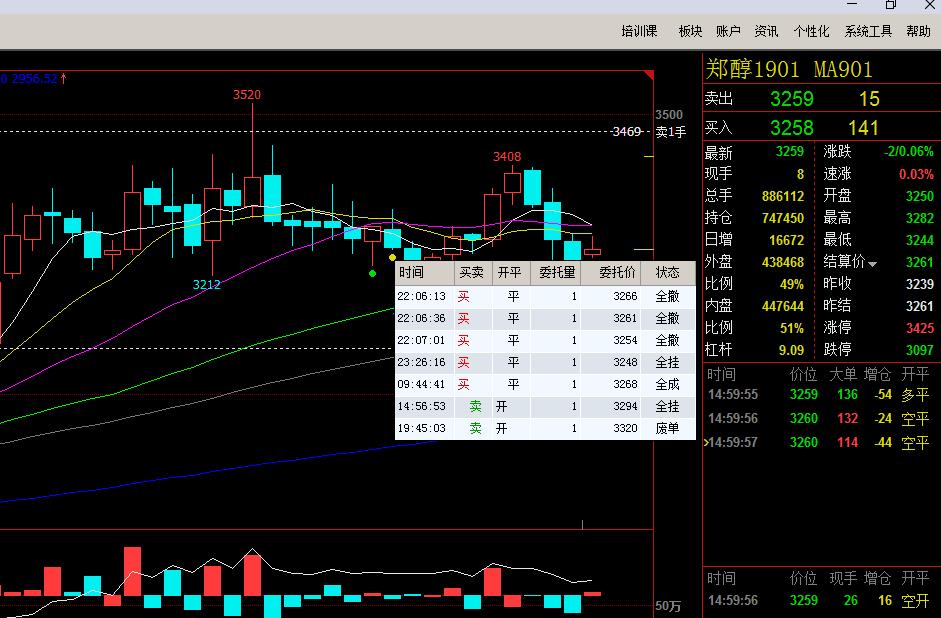This screenshot has width=941, height=618.
Task: Click the 郑醇1901 MA901 contract title
Action: [789, 69]
